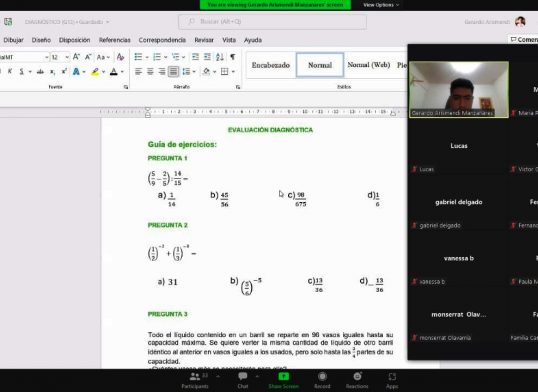Toggle the strikethrough formatting icon
Screen dimensions: 538x392
click(x=40, y=71)
